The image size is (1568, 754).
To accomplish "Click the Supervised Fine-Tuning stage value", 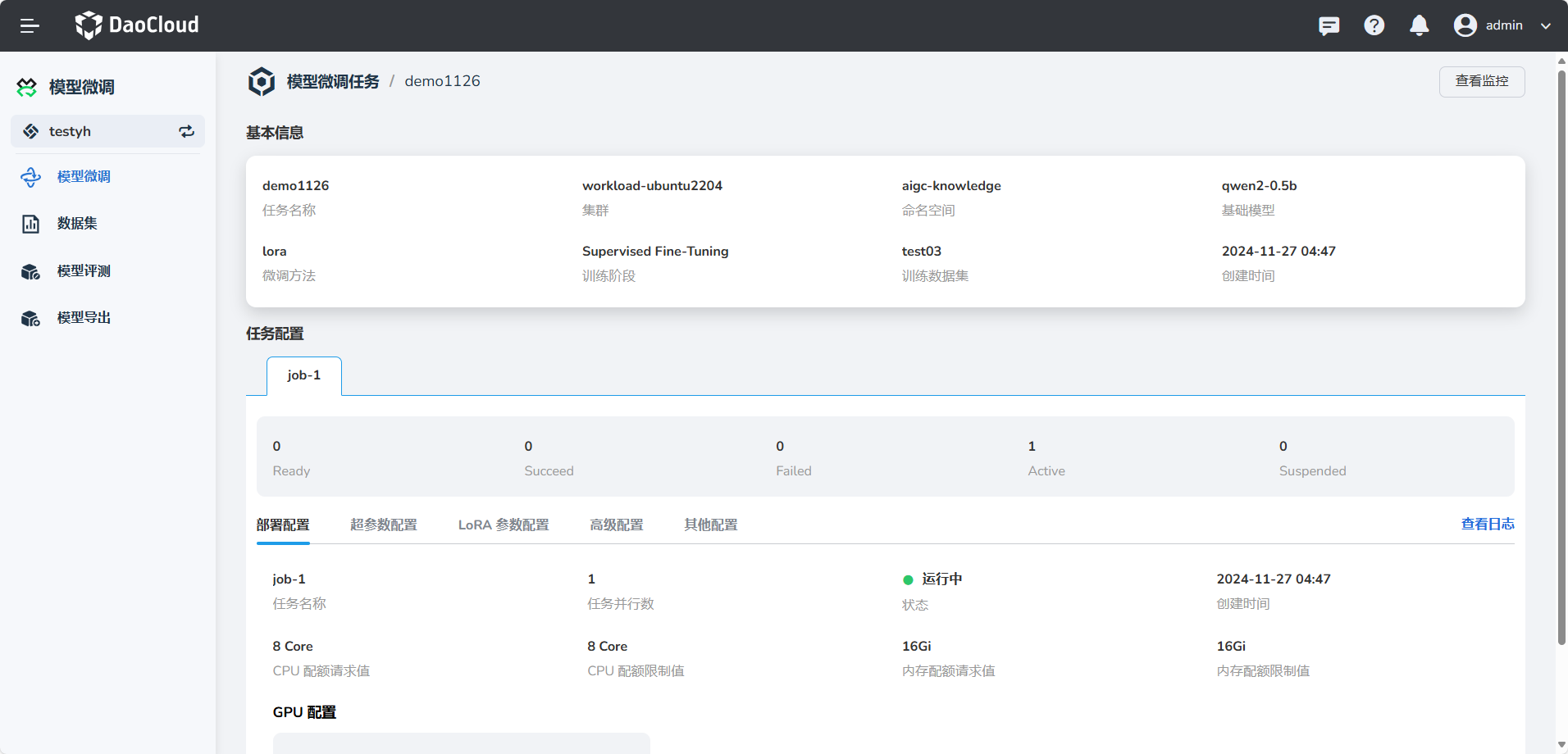I will coord(655,252).
